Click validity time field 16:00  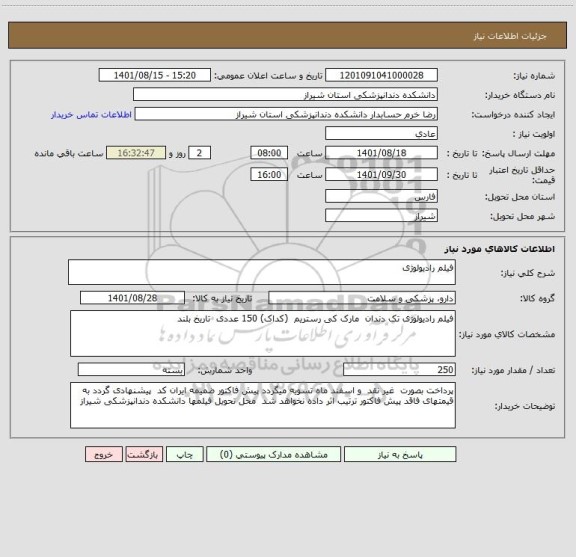[x=269, y=175]
